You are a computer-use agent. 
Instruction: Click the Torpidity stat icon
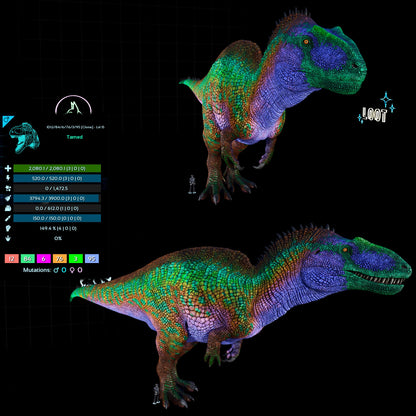pyautogui.click(x=8, y=188)
